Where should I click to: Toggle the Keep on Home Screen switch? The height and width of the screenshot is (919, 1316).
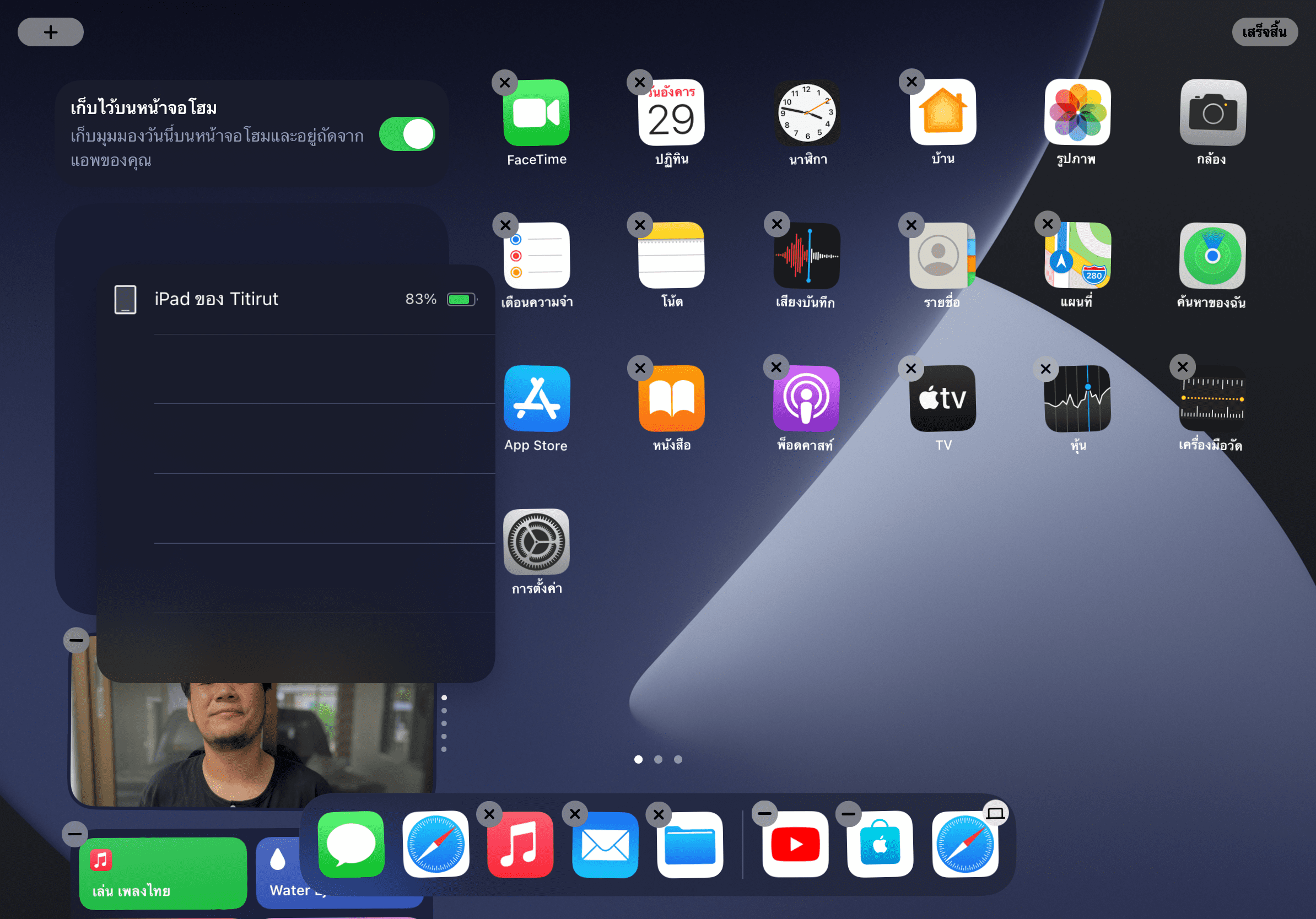(407, 134)
